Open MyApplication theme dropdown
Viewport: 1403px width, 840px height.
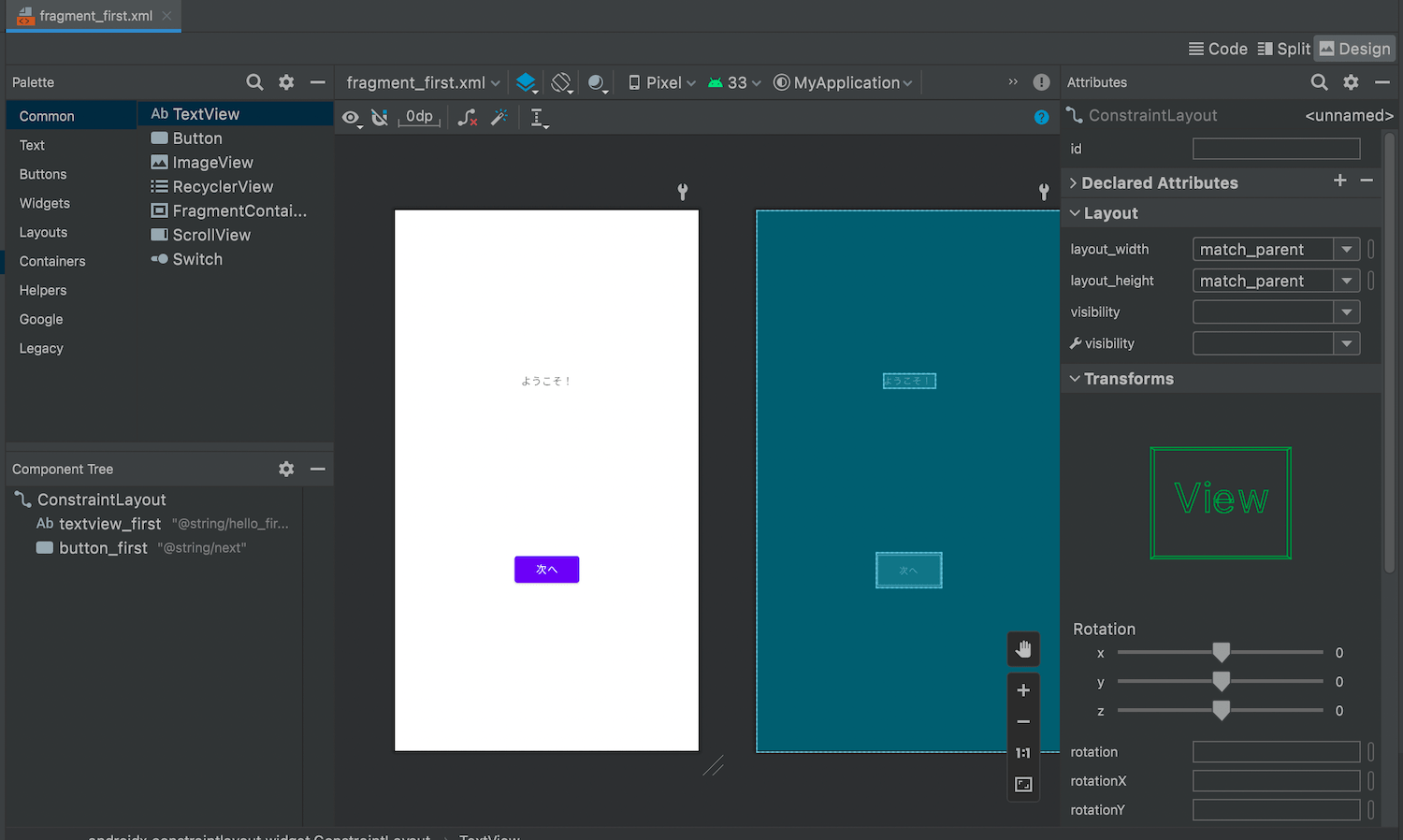point(843,83)
